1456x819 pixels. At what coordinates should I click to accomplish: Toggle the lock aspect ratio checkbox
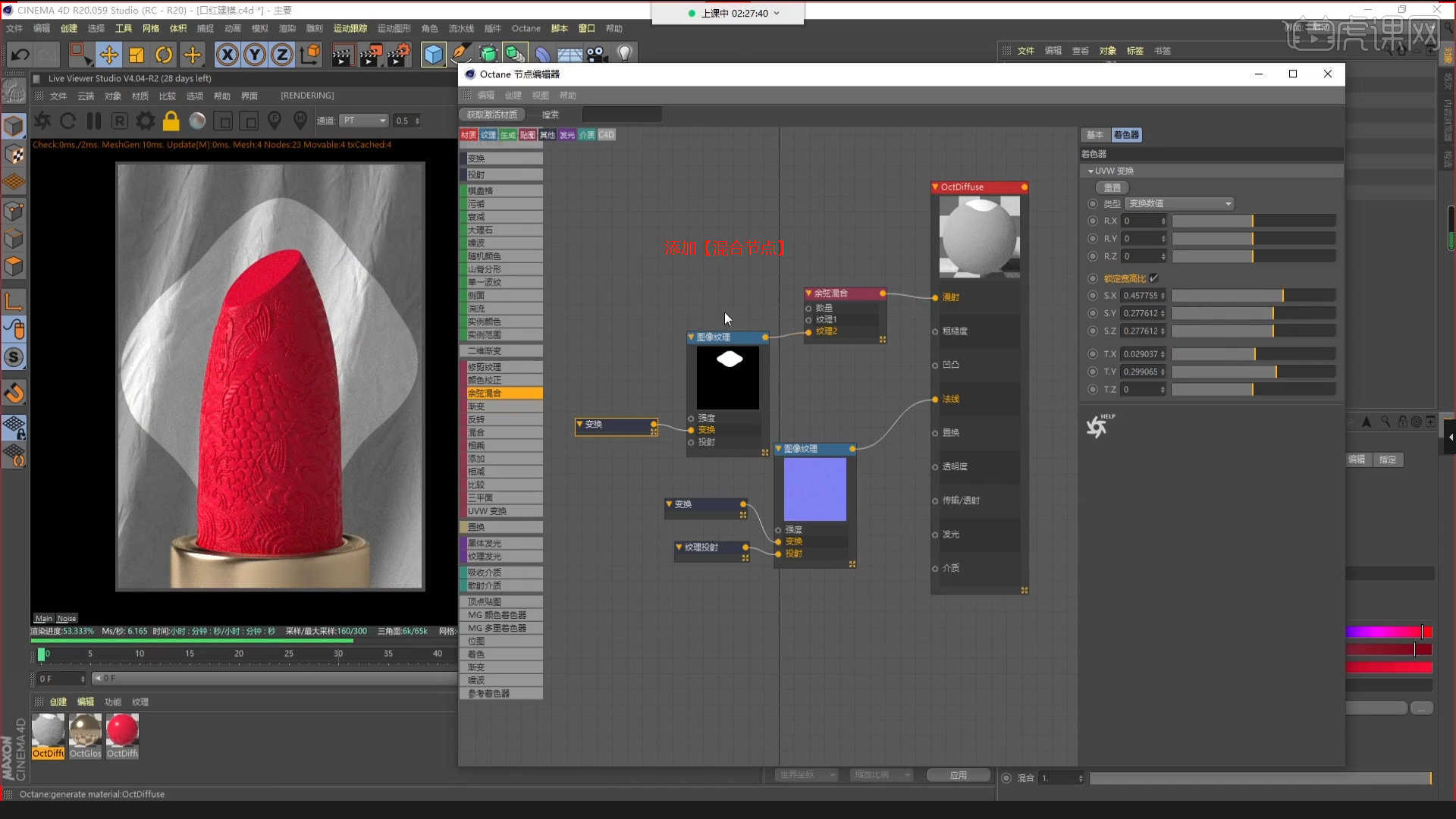pyautogui.click(x=1153, y=278)
